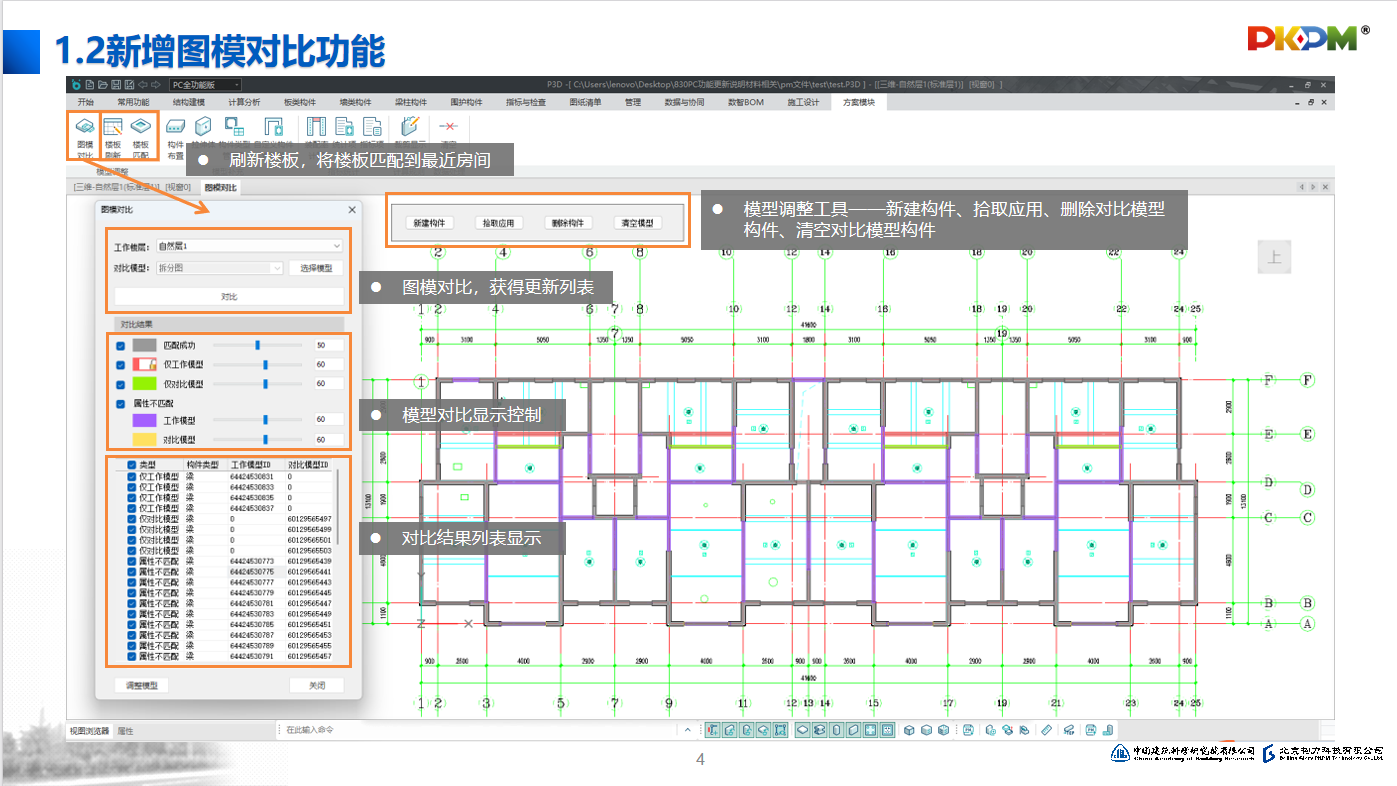
Task: Switch to the 结构建模 tab
Action: (188, 102)
